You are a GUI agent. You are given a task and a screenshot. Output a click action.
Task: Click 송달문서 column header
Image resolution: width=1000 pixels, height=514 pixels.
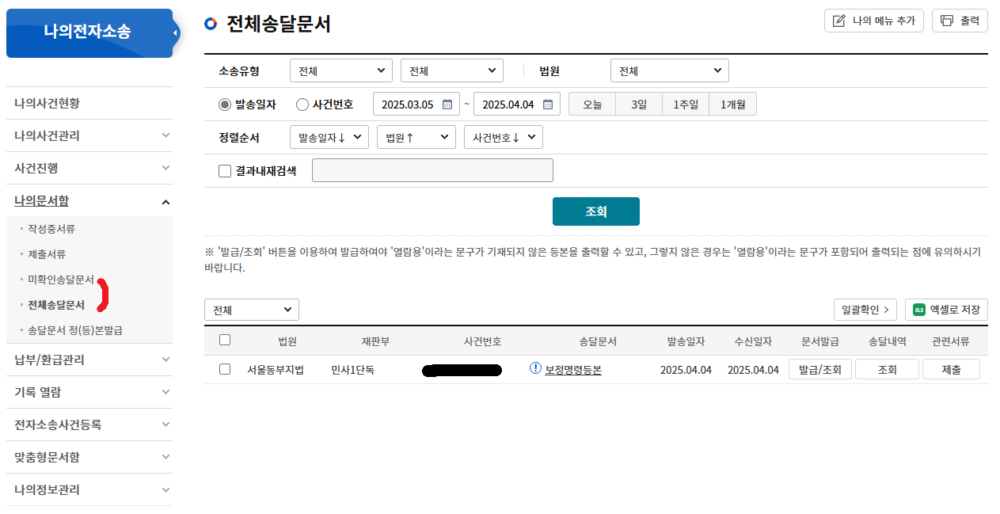pyautogui.click(x=598, y=342)
